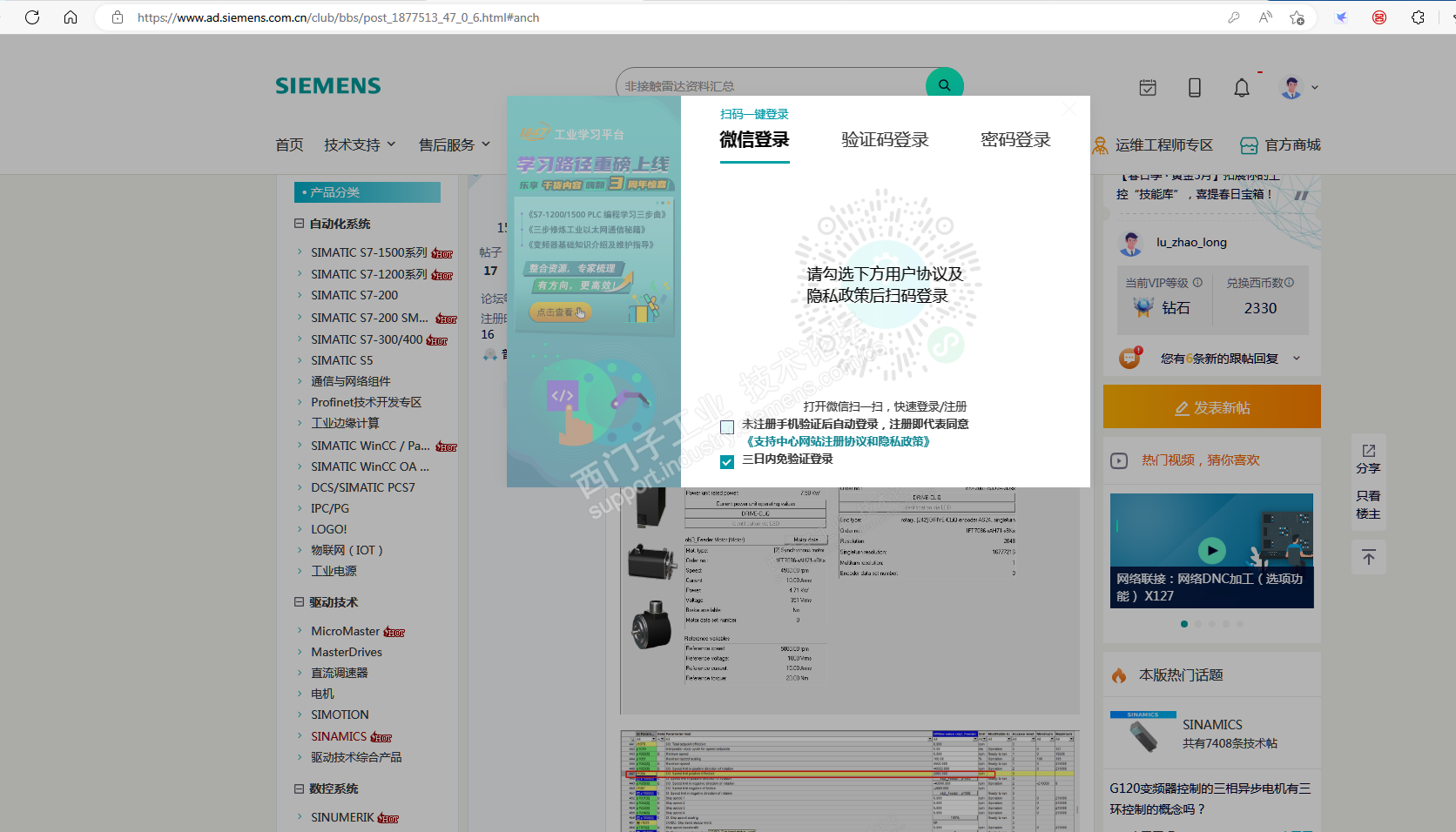Switch to 验证码登录 tab
Screen dimensions: 1456x832
(x=885, y=140)
